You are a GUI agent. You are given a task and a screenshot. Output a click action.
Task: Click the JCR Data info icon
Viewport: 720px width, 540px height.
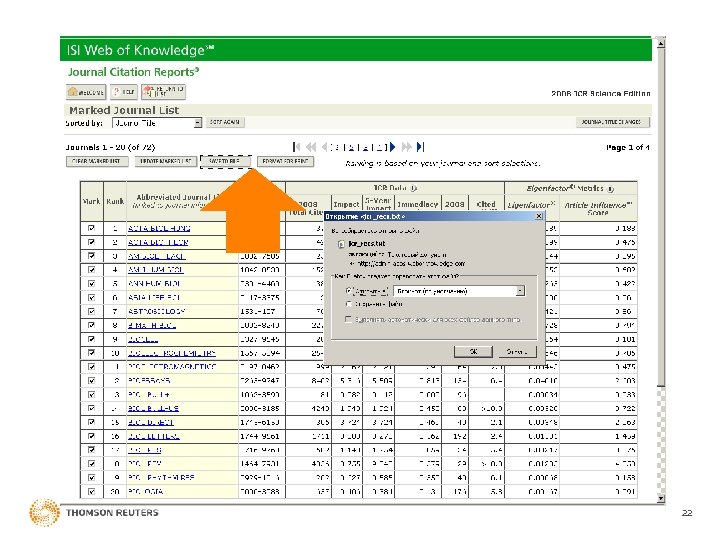click(413, 188)
